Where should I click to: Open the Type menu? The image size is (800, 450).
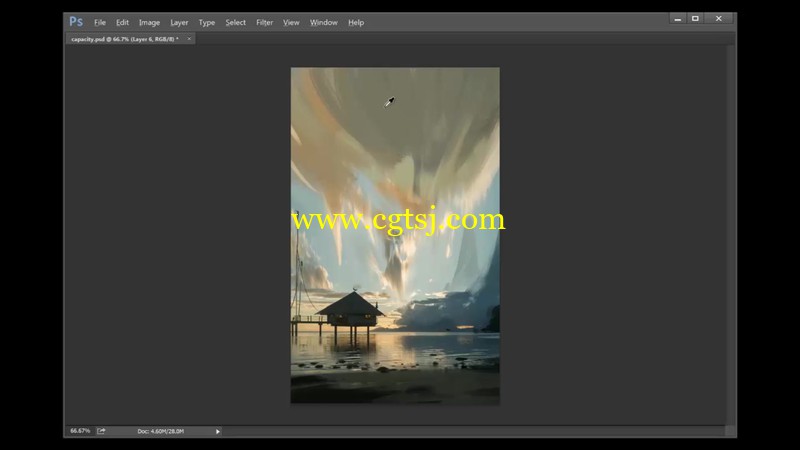point(207,22)
